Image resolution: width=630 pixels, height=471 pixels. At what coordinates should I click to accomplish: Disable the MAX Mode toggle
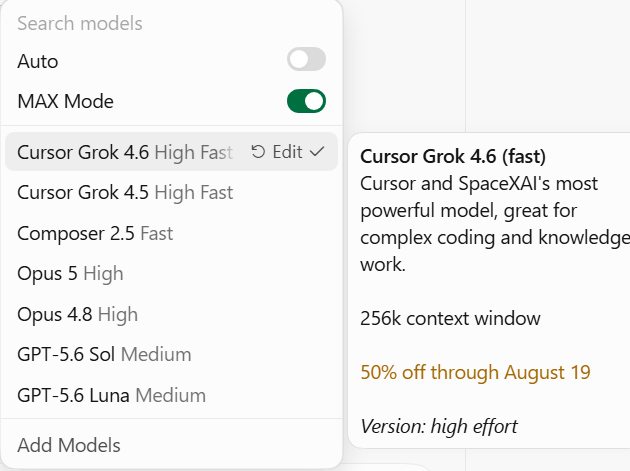306,101
